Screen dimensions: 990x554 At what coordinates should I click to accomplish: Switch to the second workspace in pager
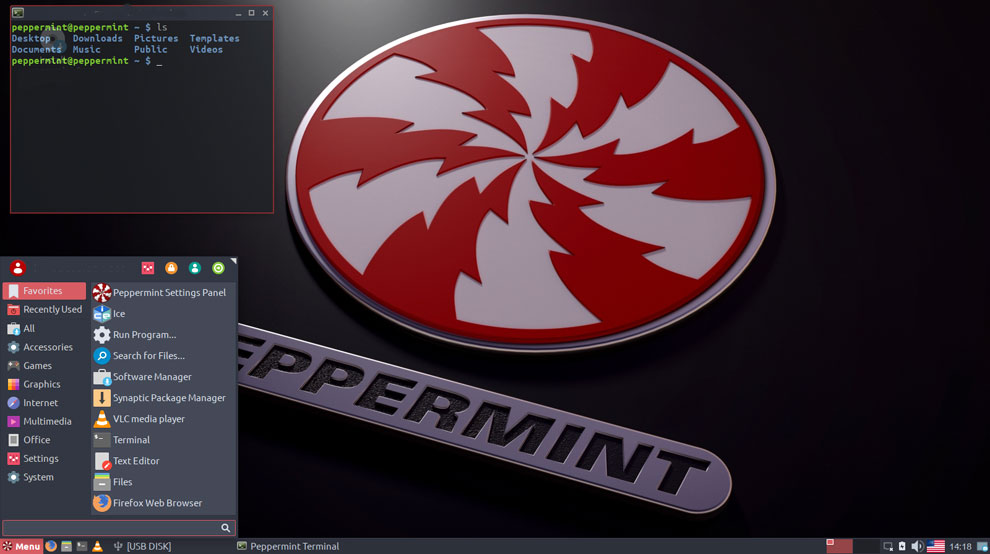(x=866, y=546)
